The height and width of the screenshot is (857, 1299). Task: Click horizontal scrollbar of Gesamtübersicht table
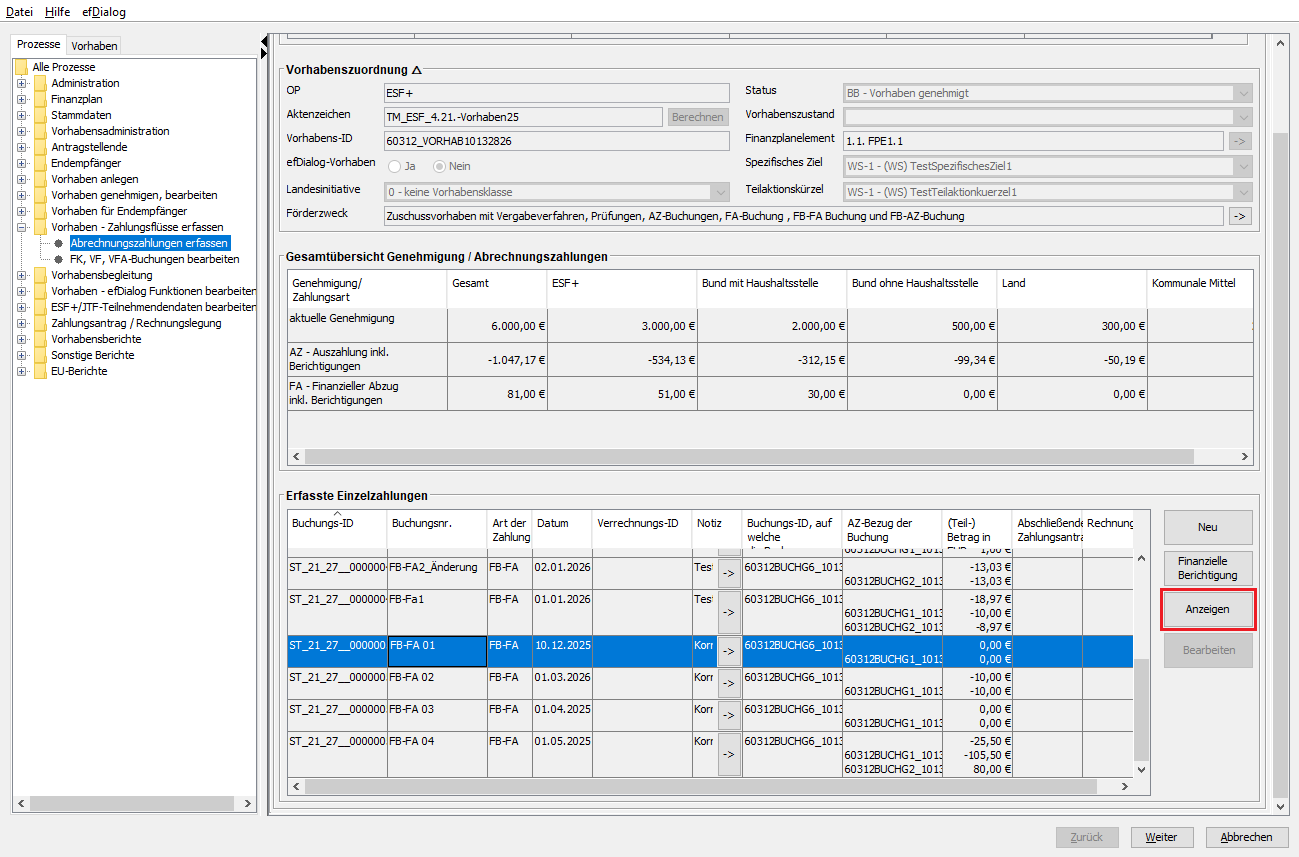[748, 456]
